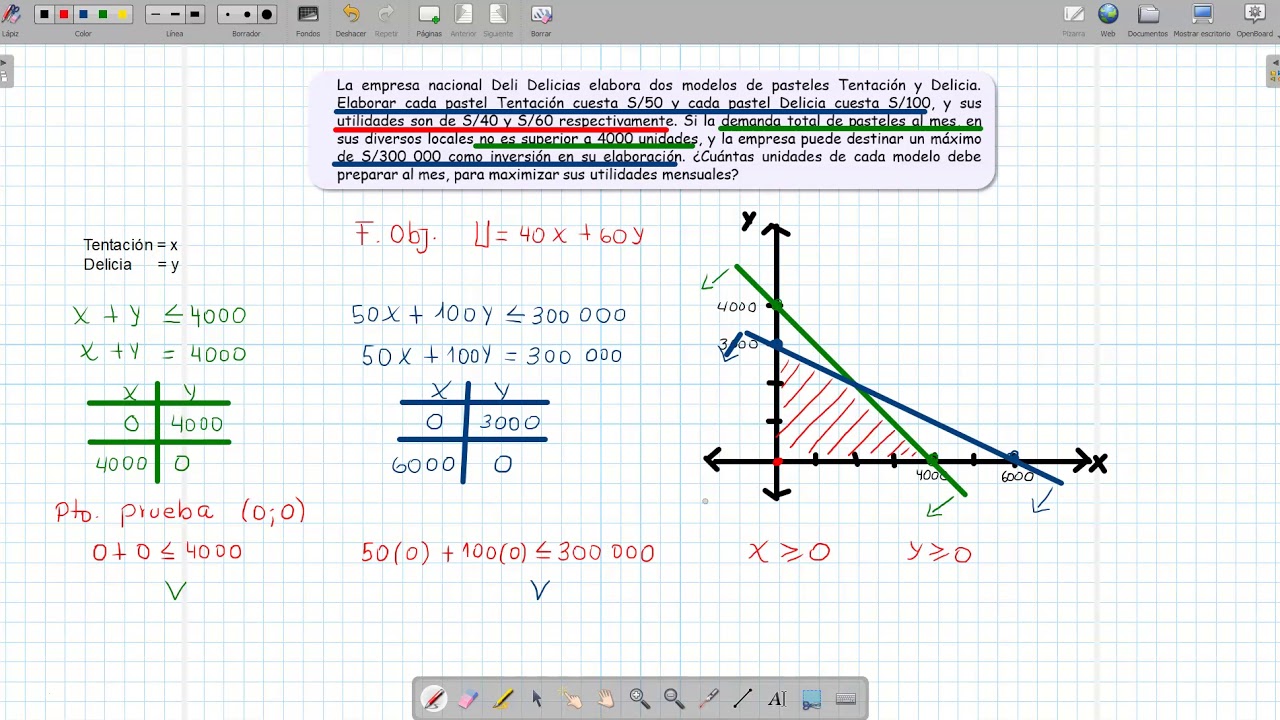Screen dimensions: 1280x720
Task: Select the medium eraser size
Action: coord(247,14)
